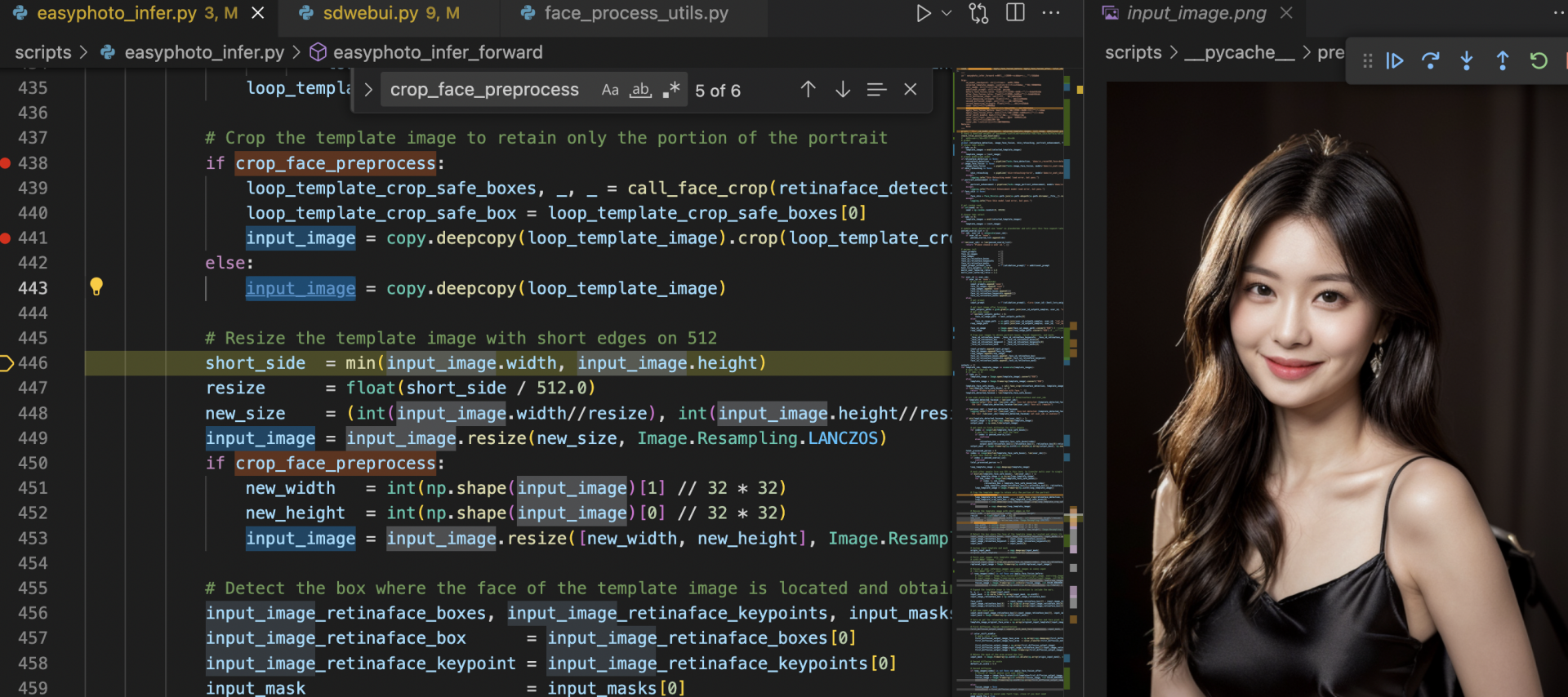Expand the replace field in find widget

[x=368, y=90]
